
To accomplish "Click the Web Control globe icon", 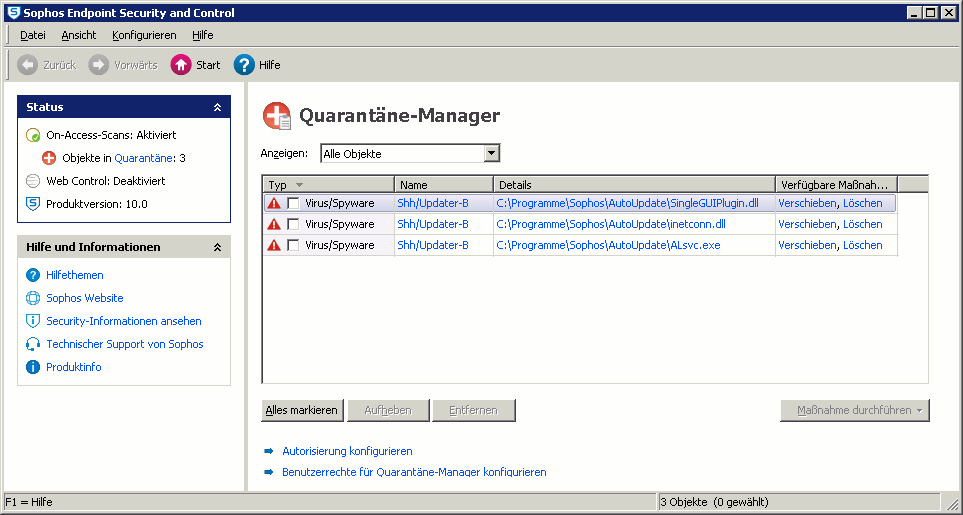I will click(33, 181).
